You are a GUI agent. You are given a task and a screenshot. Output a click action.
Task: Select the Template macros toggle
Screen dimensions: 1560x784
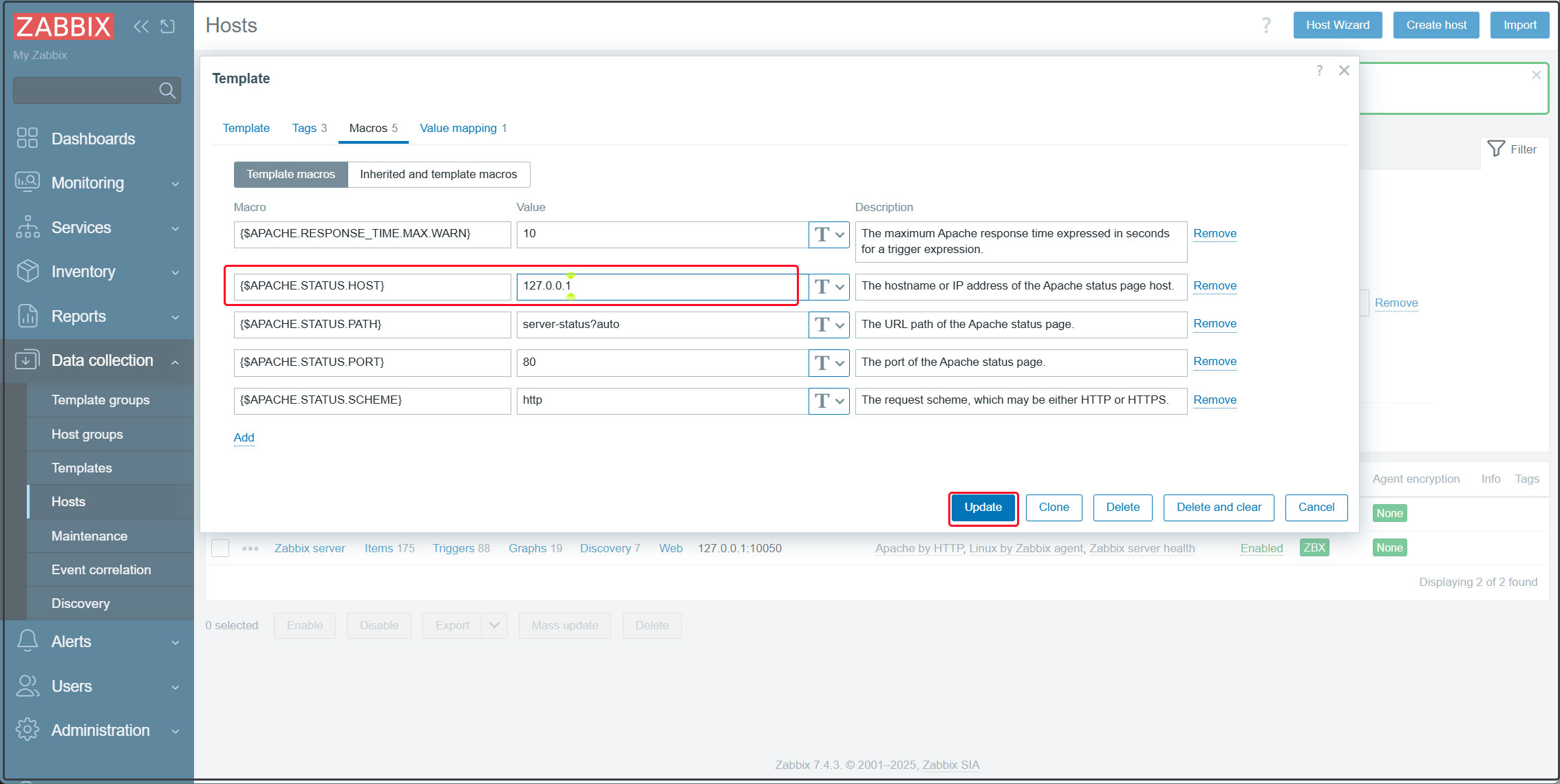[290, 174]
